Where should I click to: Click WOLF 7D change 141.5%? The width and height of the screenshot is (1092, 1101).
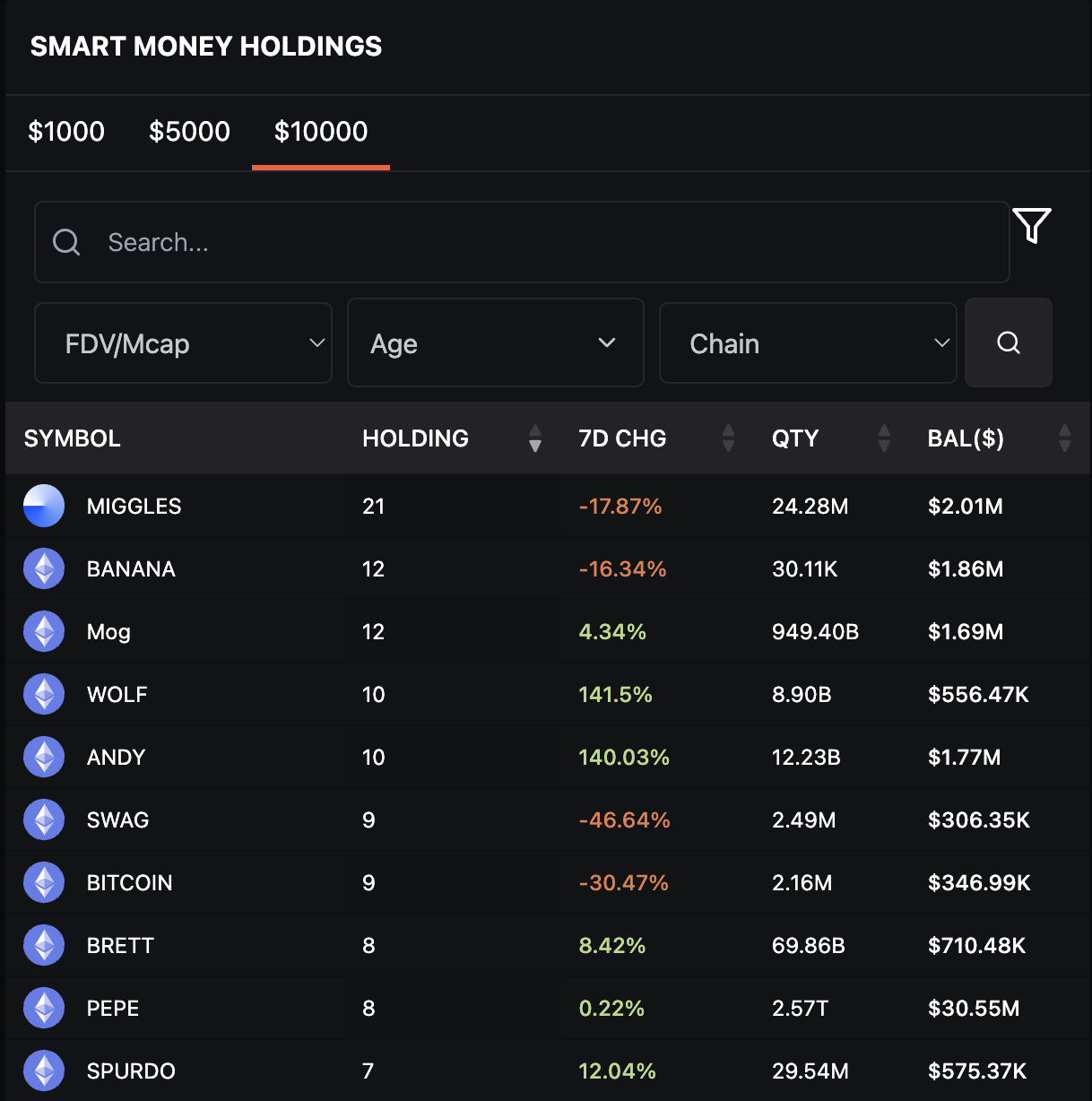coord(615,695)
